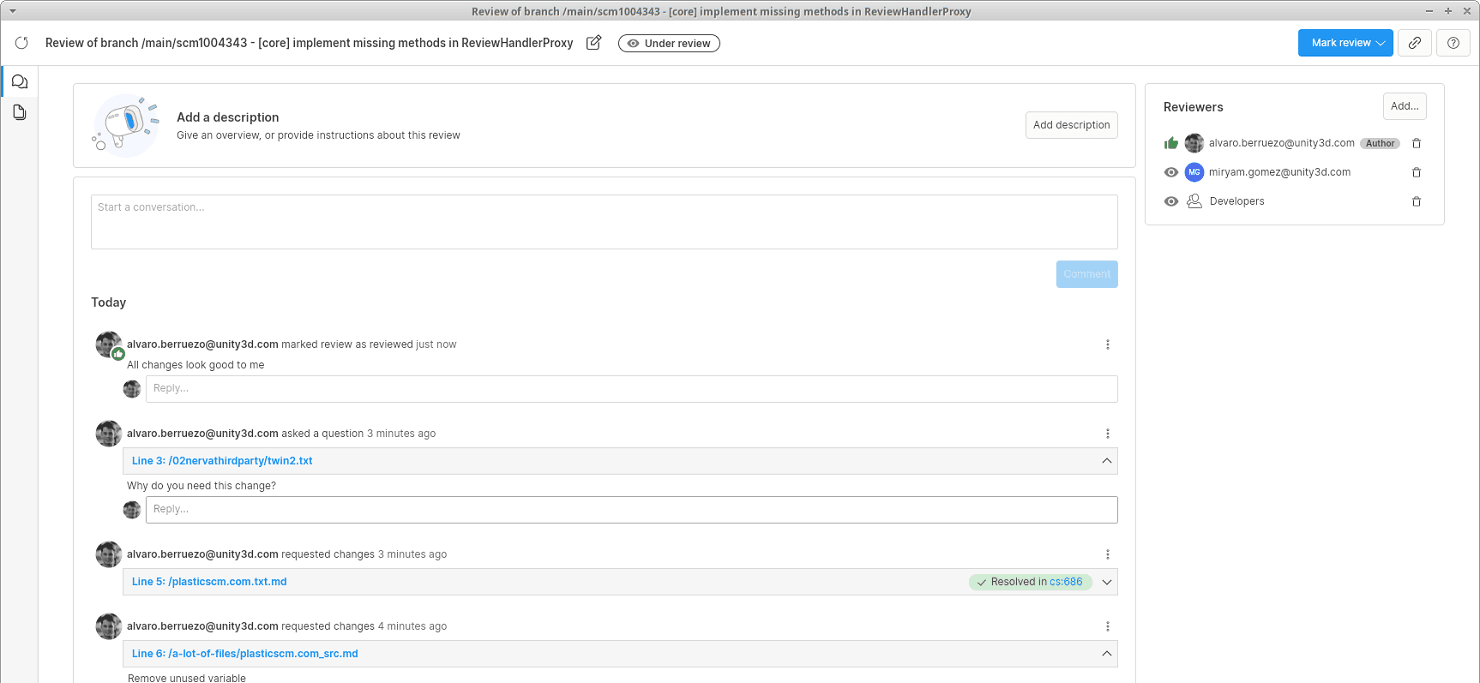Viewport: 1480px width, 683px height.
Task: Click the edit review title pencil icon
Action: pos(594,43)
